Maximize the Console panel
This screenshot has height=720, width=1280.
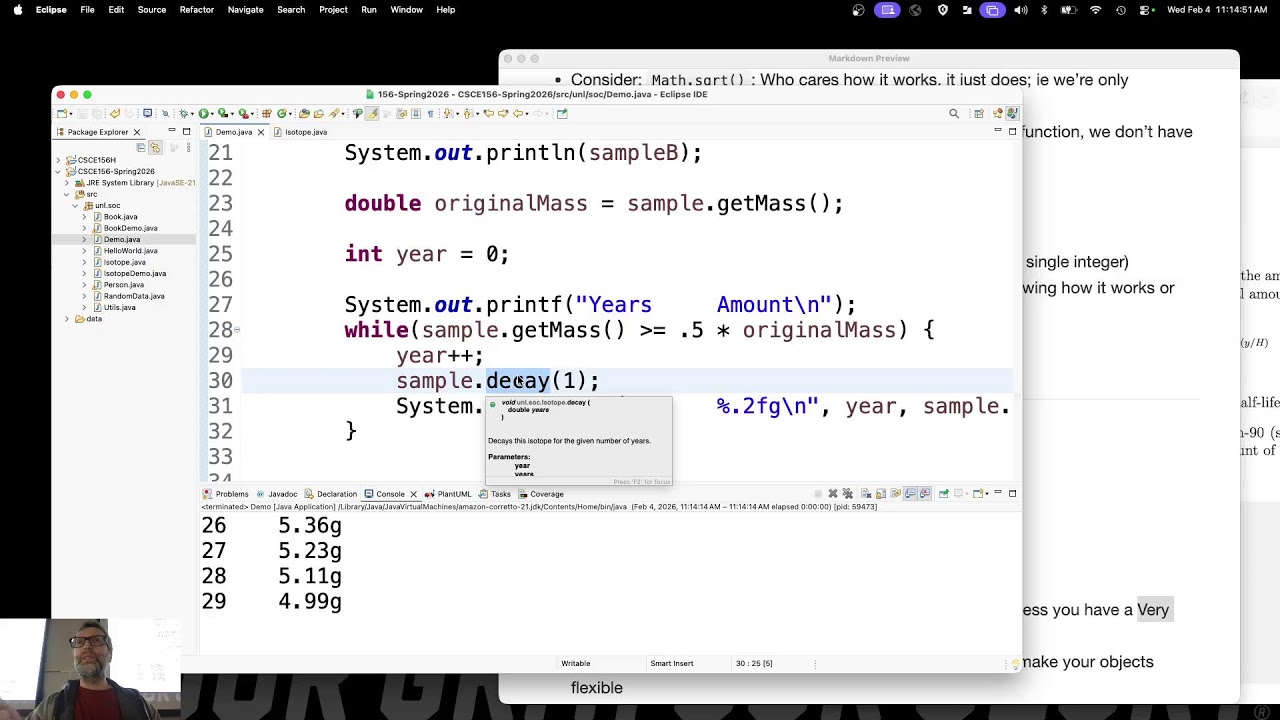[1012, 493]
